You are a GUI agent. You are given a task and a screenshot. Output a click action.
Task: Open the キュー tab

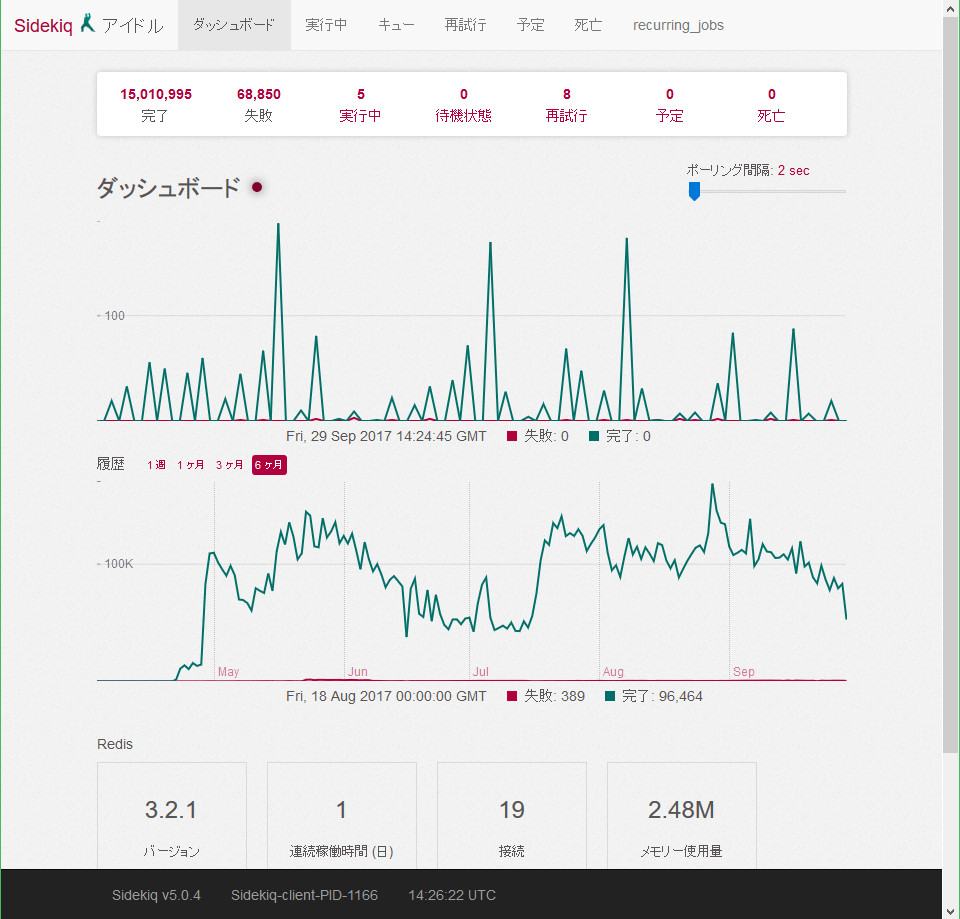point(396,25)
